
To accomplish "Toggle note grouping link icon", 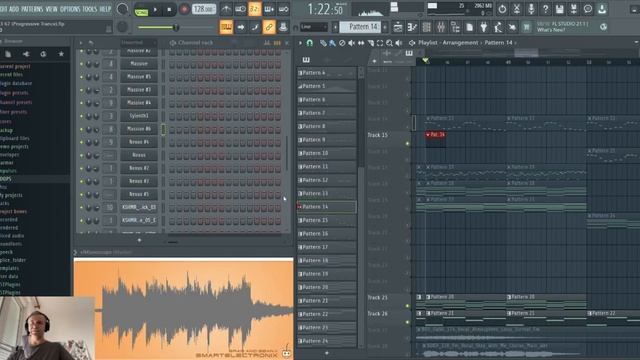I will (x=269, y=27).
